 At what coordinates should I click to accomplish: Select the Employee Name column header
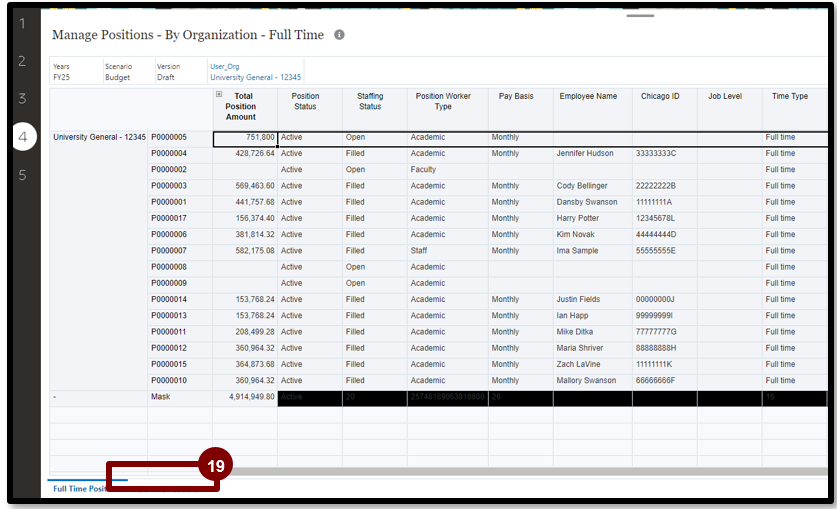593,109
